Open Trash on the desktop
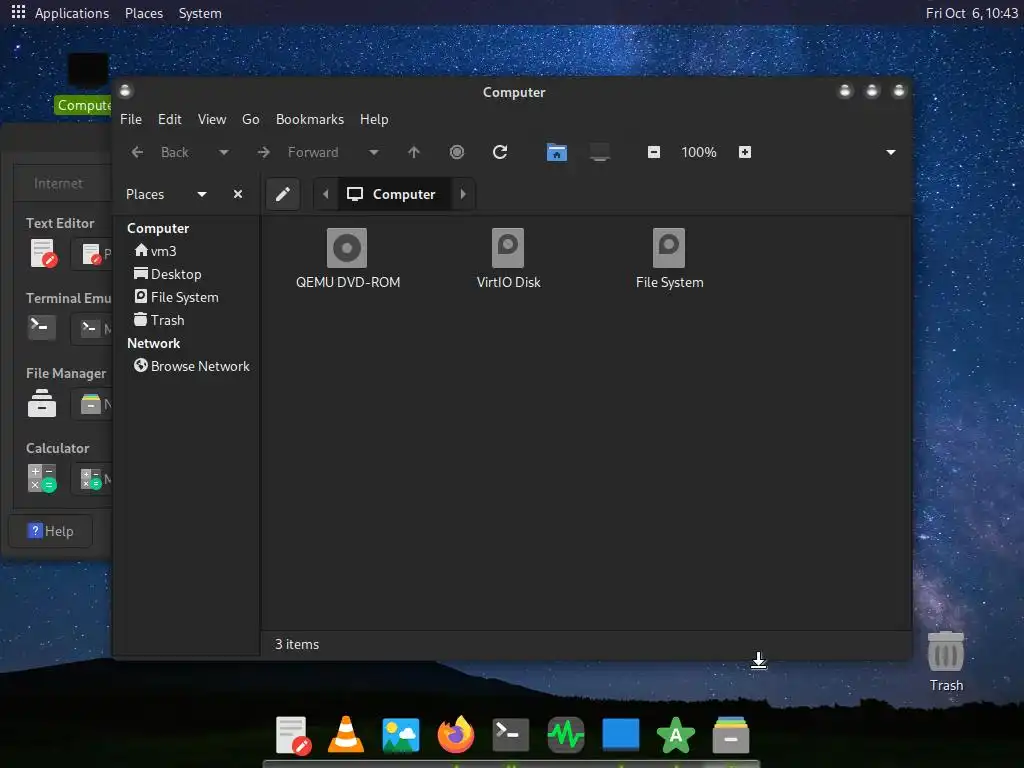The height and width of the screenshot is (768, 1024). click(x=946, y=653)
